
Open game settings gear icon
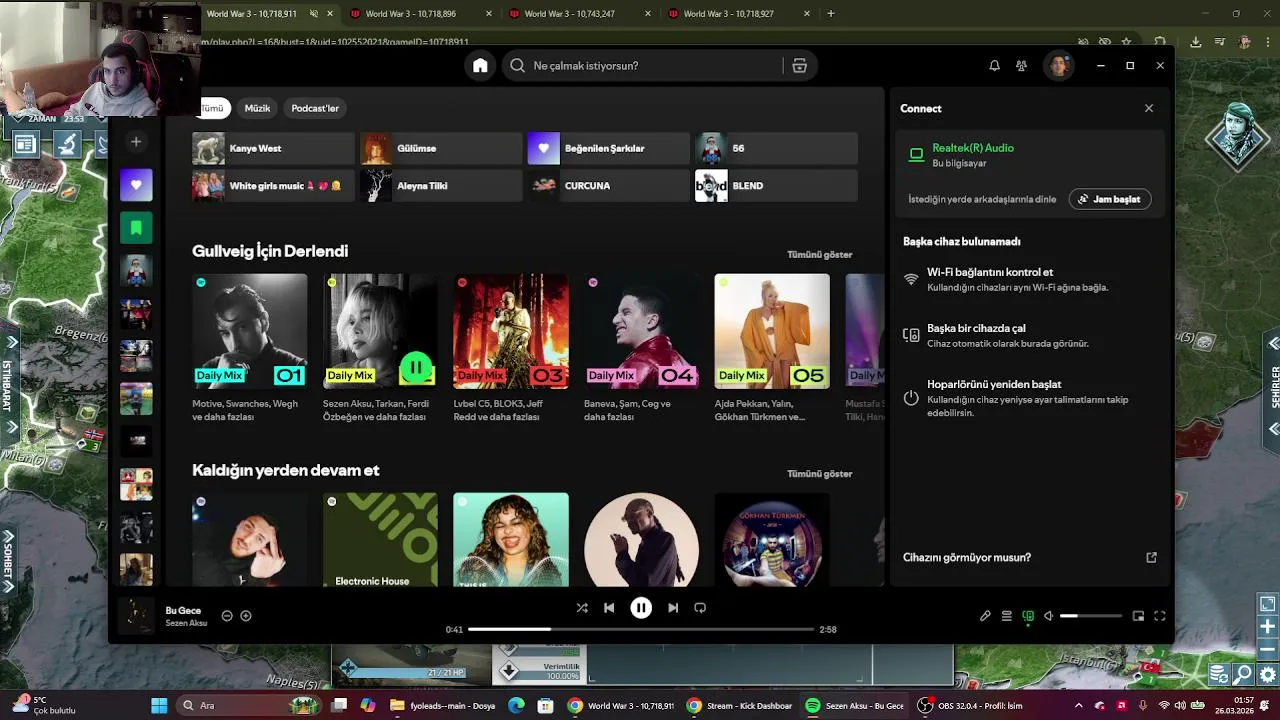[1266, 675]
